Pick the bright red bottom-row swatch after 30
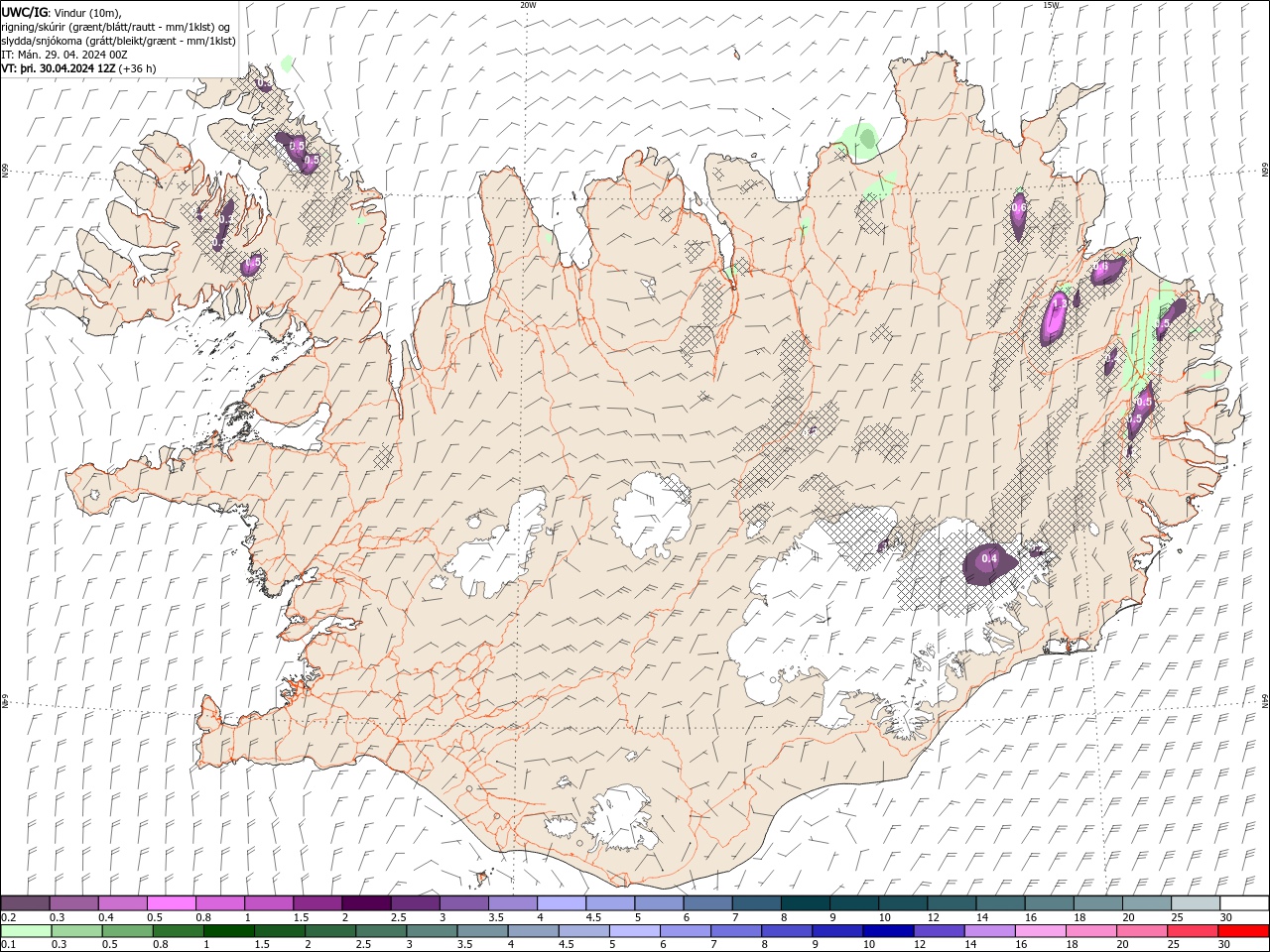Viewport: 1270px width, 952px height. (x=1242, y=931)
